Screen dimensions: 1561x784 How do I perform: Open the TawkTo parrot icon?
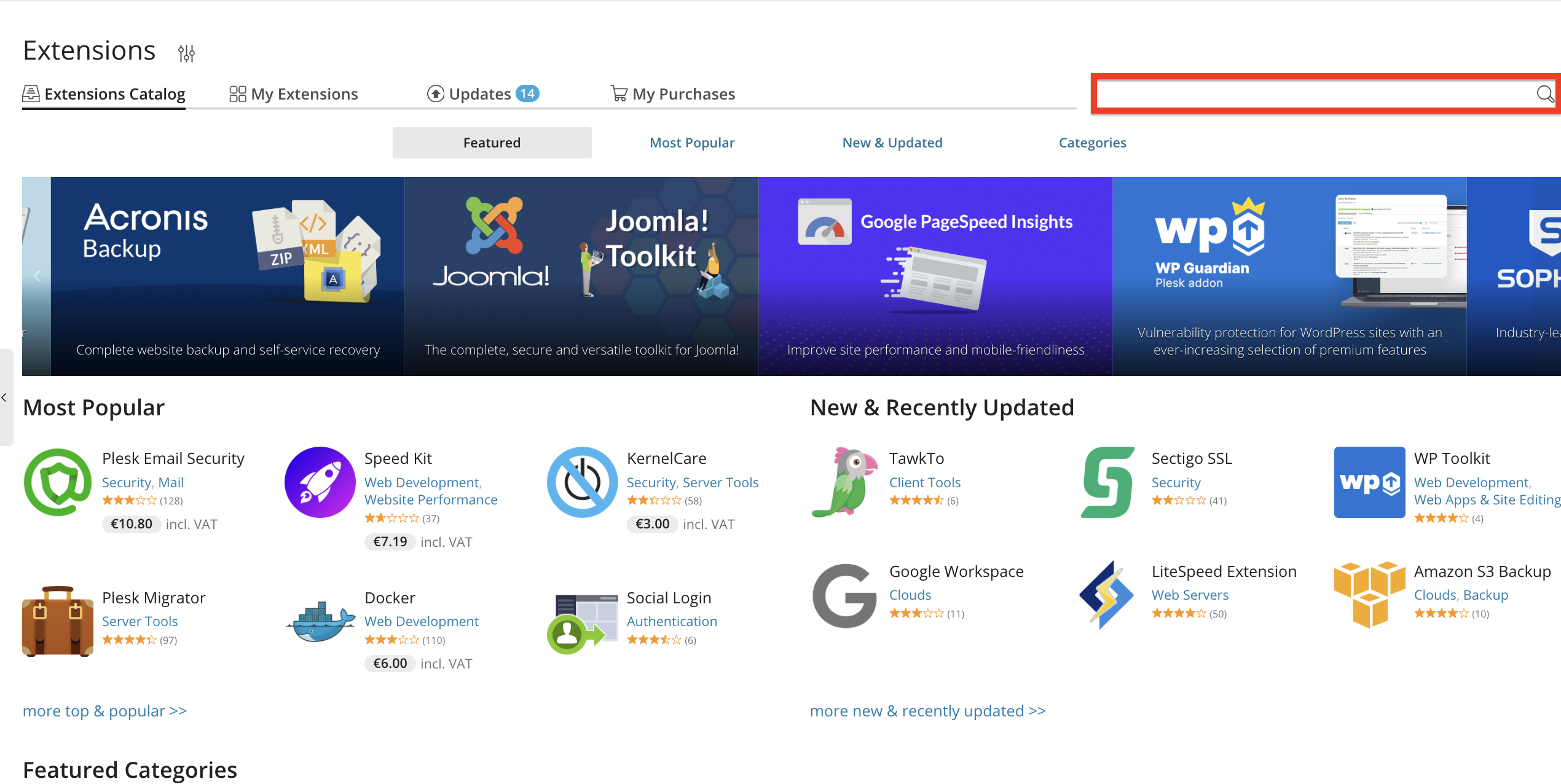(845, 482)
